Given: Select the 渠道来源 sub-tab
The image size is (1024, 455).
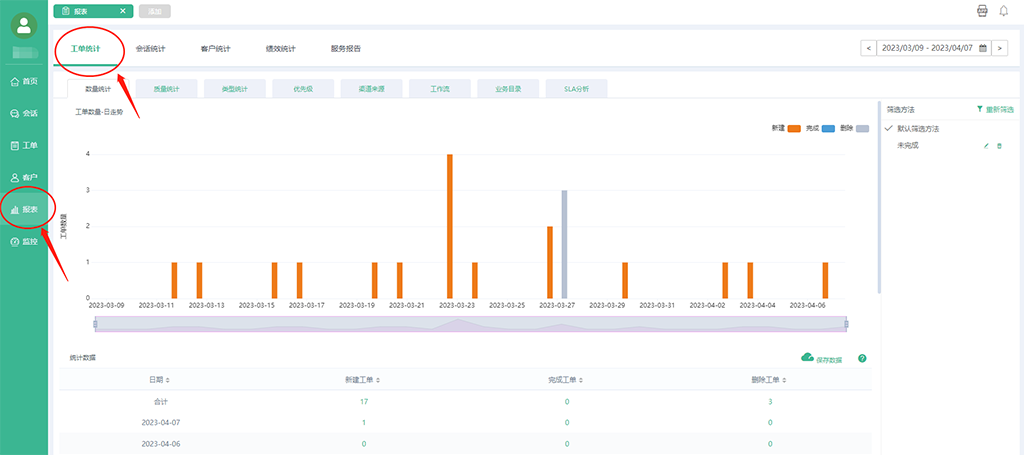Looking at the screenshot, I should pos(372,89).
